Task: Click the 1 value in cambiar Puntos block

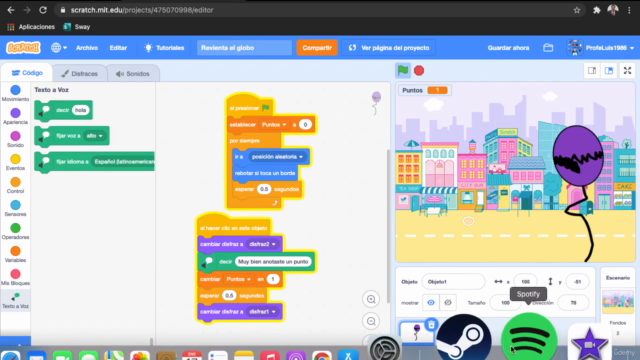Action: [x=273, y=279]
